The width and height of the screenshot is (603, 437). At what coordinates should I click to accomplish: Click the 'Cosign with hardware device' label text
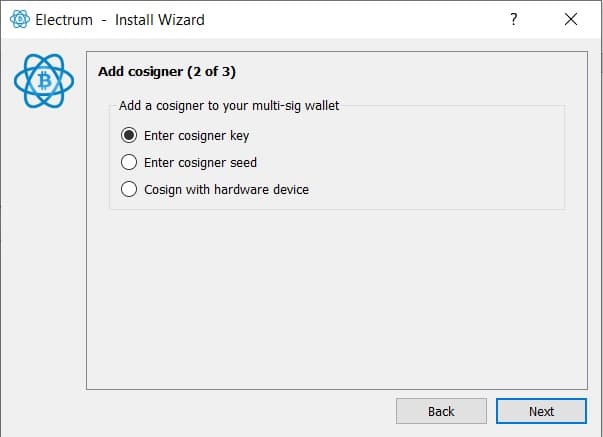(227, 190)
